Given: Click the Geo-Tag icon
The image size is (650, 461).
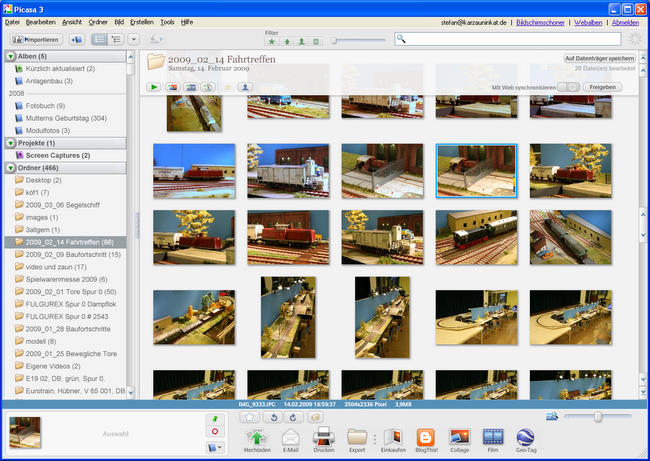Looking at the screenshot, I should point(525,437).
